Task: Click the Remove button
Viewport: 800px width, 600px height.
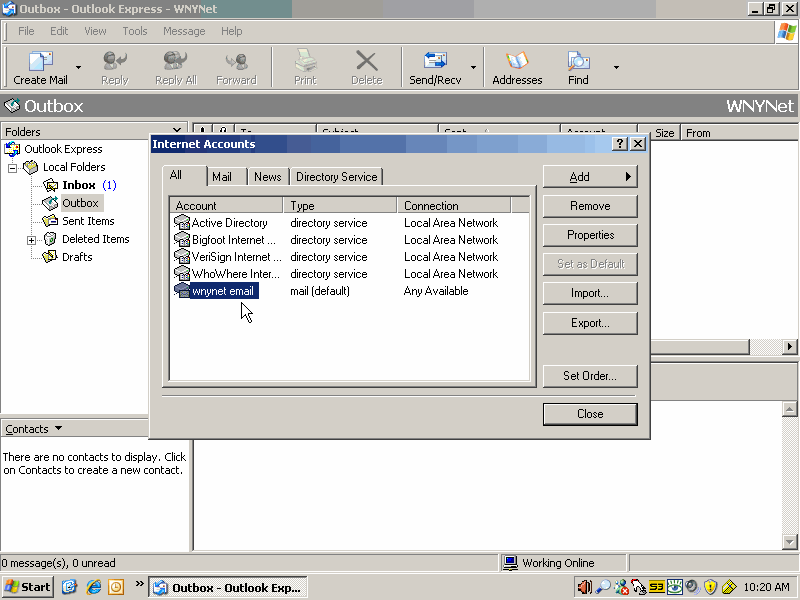Action: point(590,206)
